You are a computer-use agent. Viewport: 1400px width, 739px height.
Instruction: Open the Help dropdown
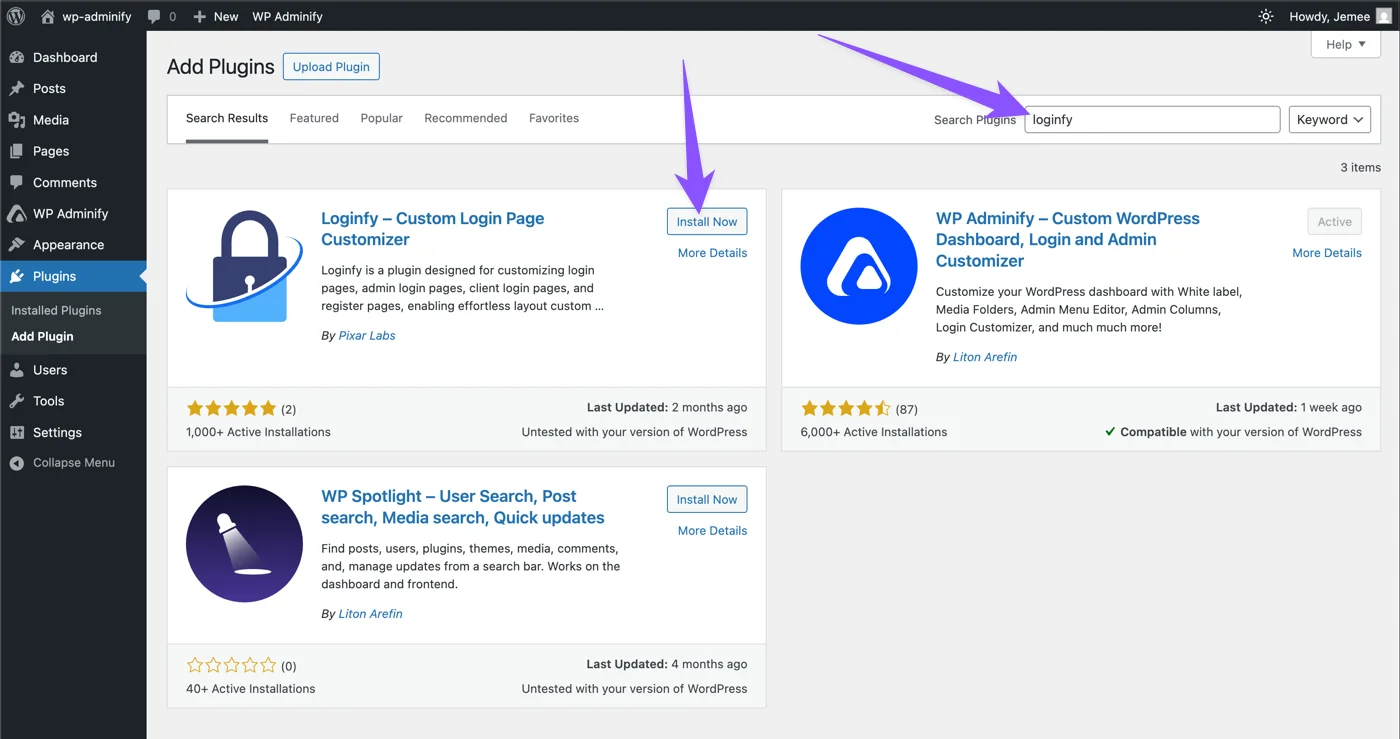click(x=1344, y=44)
